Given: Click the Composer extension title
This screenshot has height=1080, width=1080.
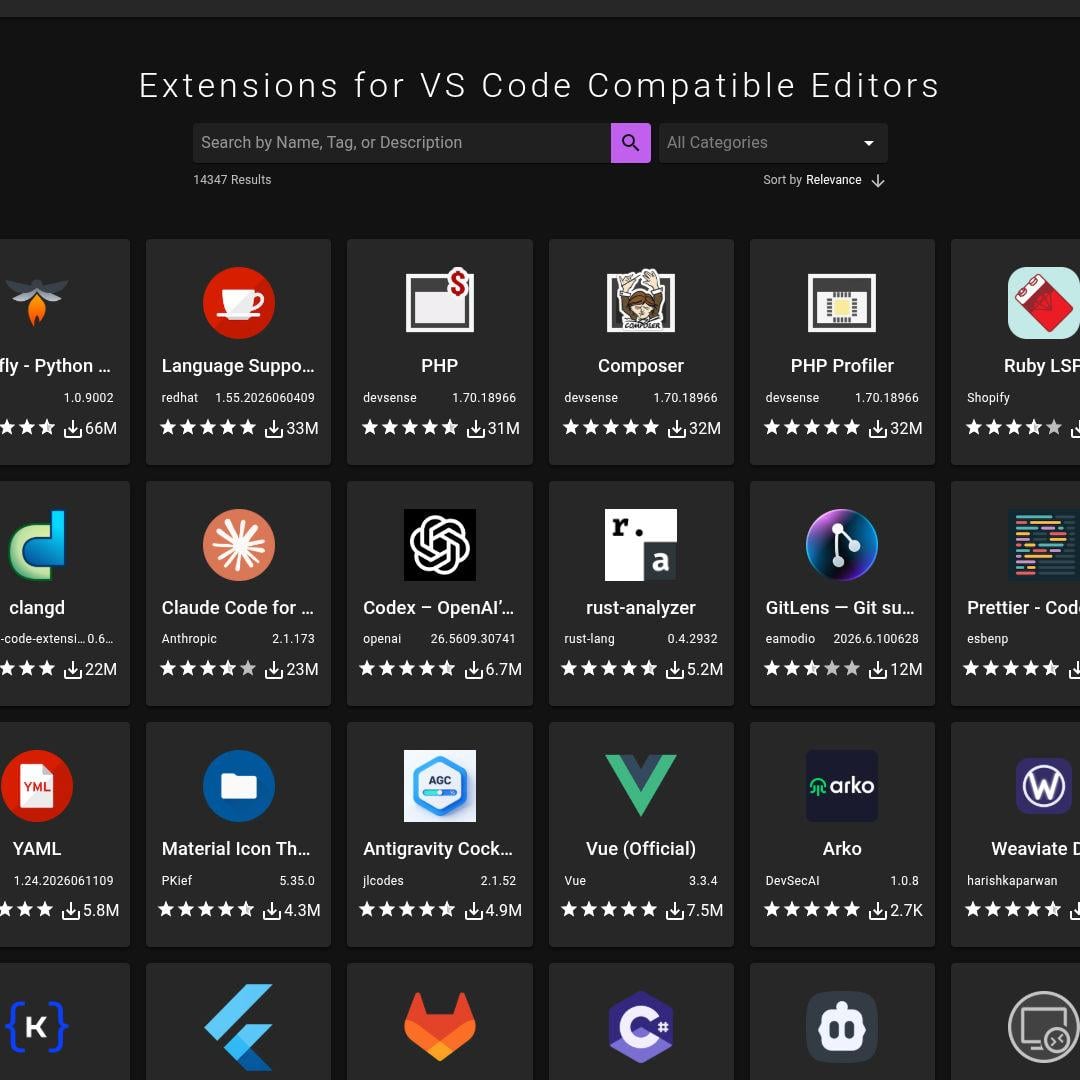Looking at the screenshot, I should point(641,366).
